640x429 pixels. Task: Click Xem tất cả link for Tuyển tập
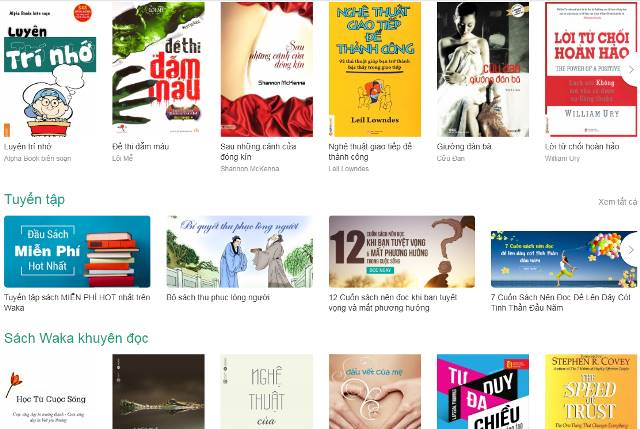click(x=618, y=202)
